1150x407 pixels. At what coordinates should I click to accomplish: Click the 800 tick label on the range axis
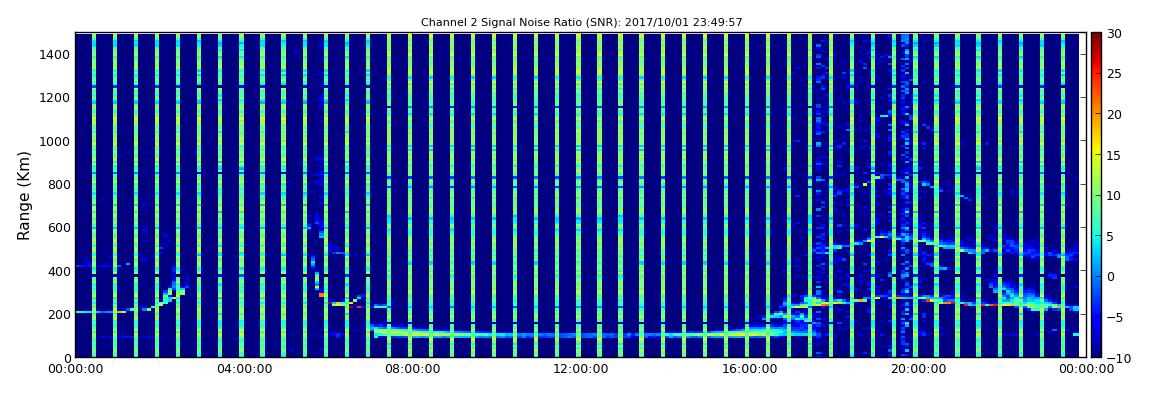[59, 184]
